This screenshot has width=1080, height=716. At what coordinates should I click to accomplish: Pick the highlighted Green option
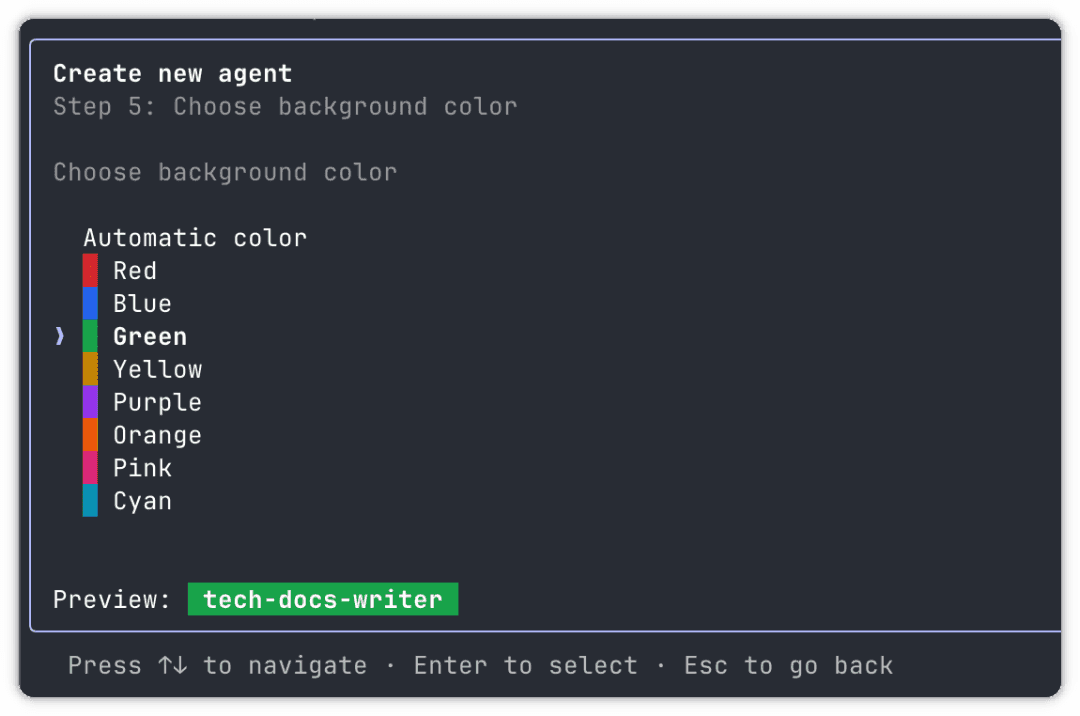[x=150, y=337]
